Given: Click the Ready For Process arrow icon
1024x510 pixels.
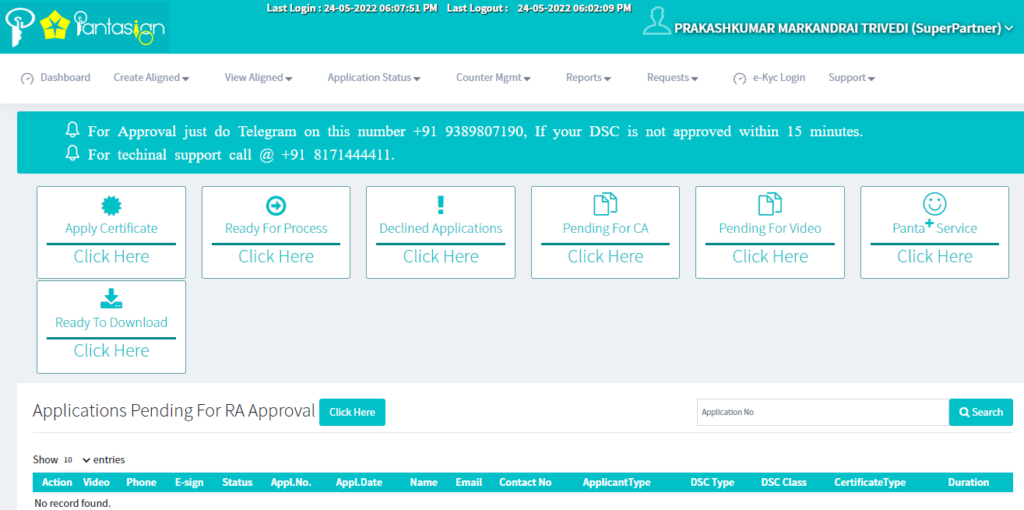Looking at the screenshot, I should pos(276,206).
